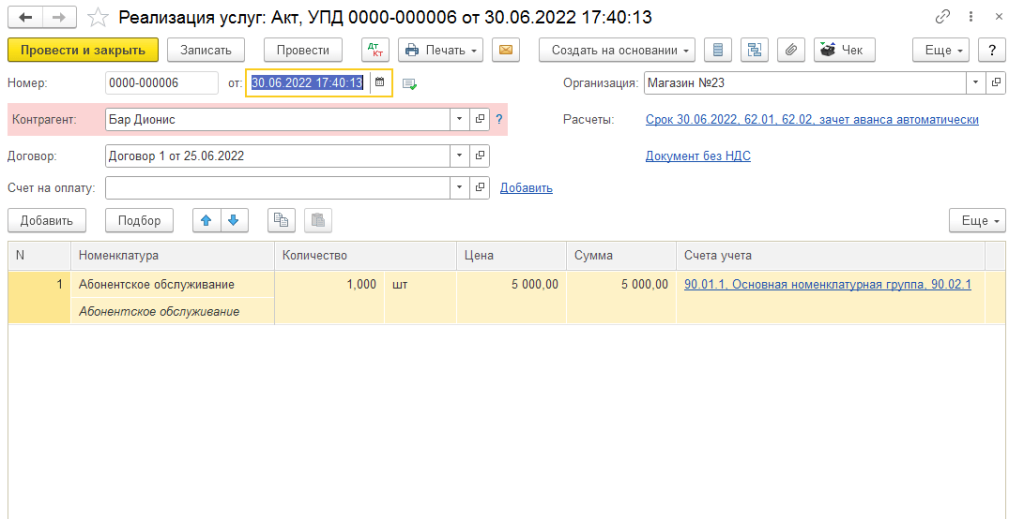This screenshot has height=519, width=1024.
Task: Paste rows from clipboard
Action: pos(318,221)
